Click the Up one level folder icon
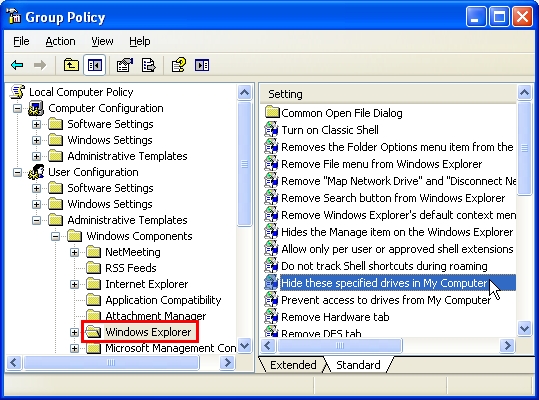This screenshot has width=539, height=400. coord(71,65)
